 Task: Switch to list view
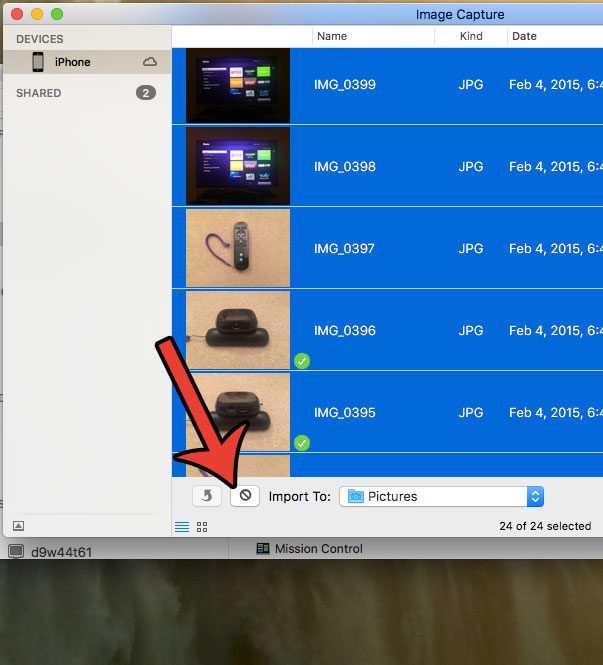pos(182,527)
